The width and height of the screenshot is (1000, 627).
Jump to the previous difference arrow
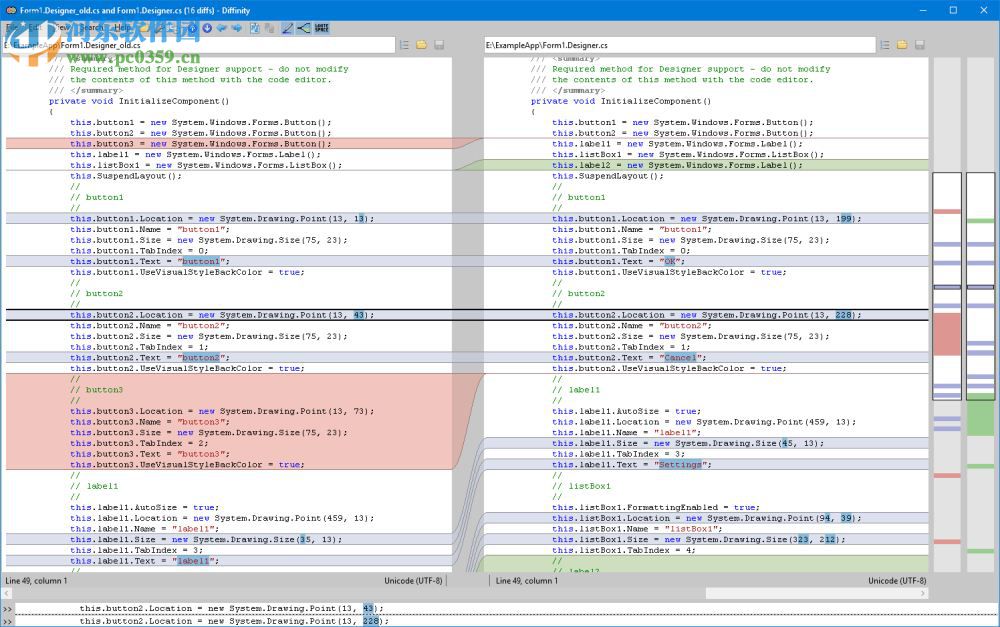coord(193,28)
